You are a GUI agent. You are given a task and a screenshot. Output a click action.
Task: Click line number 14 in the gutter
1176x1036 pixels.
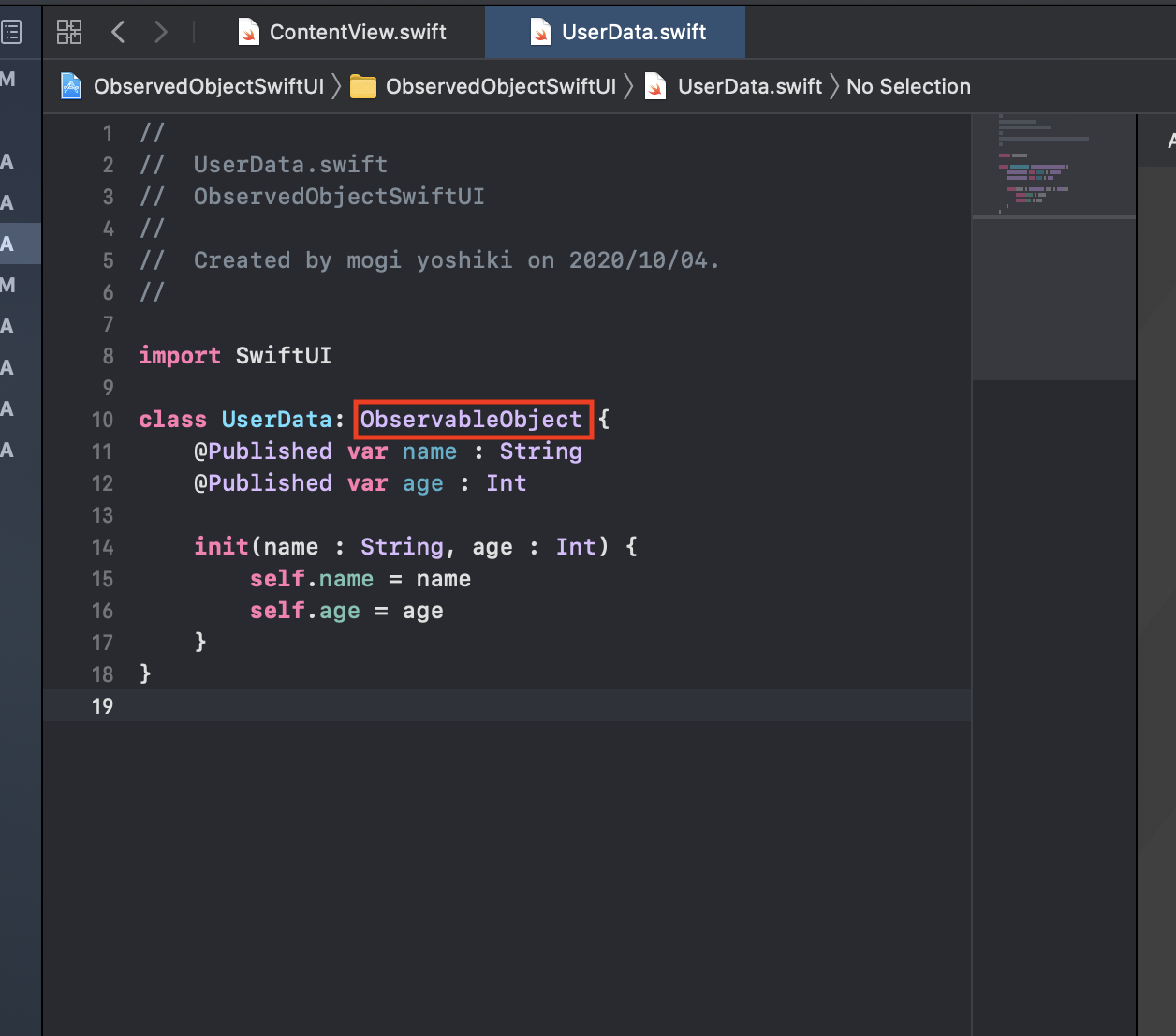click(x=102, y=547)
